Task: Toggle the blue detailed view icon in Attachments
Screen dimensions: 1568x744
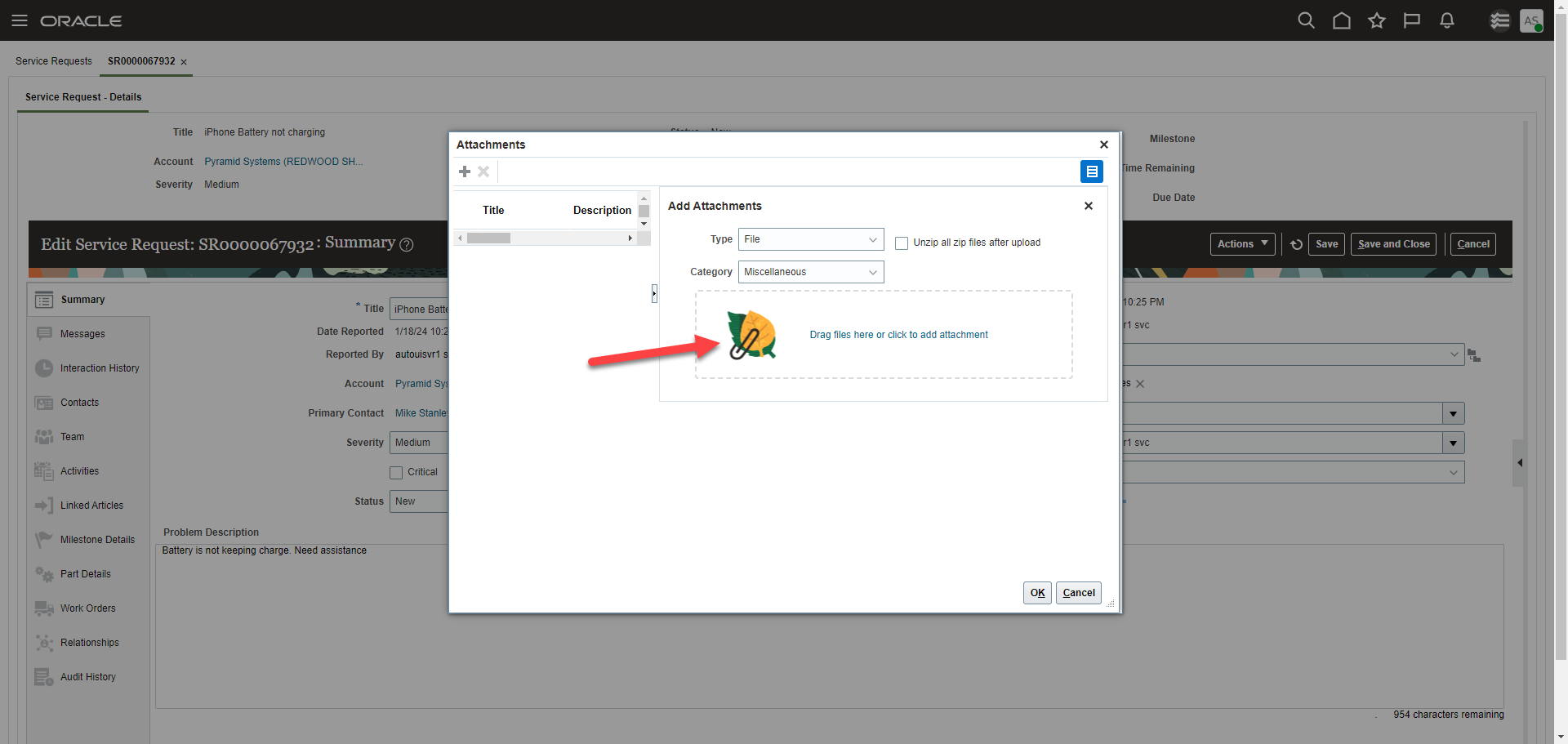Action: (1092, 172)
